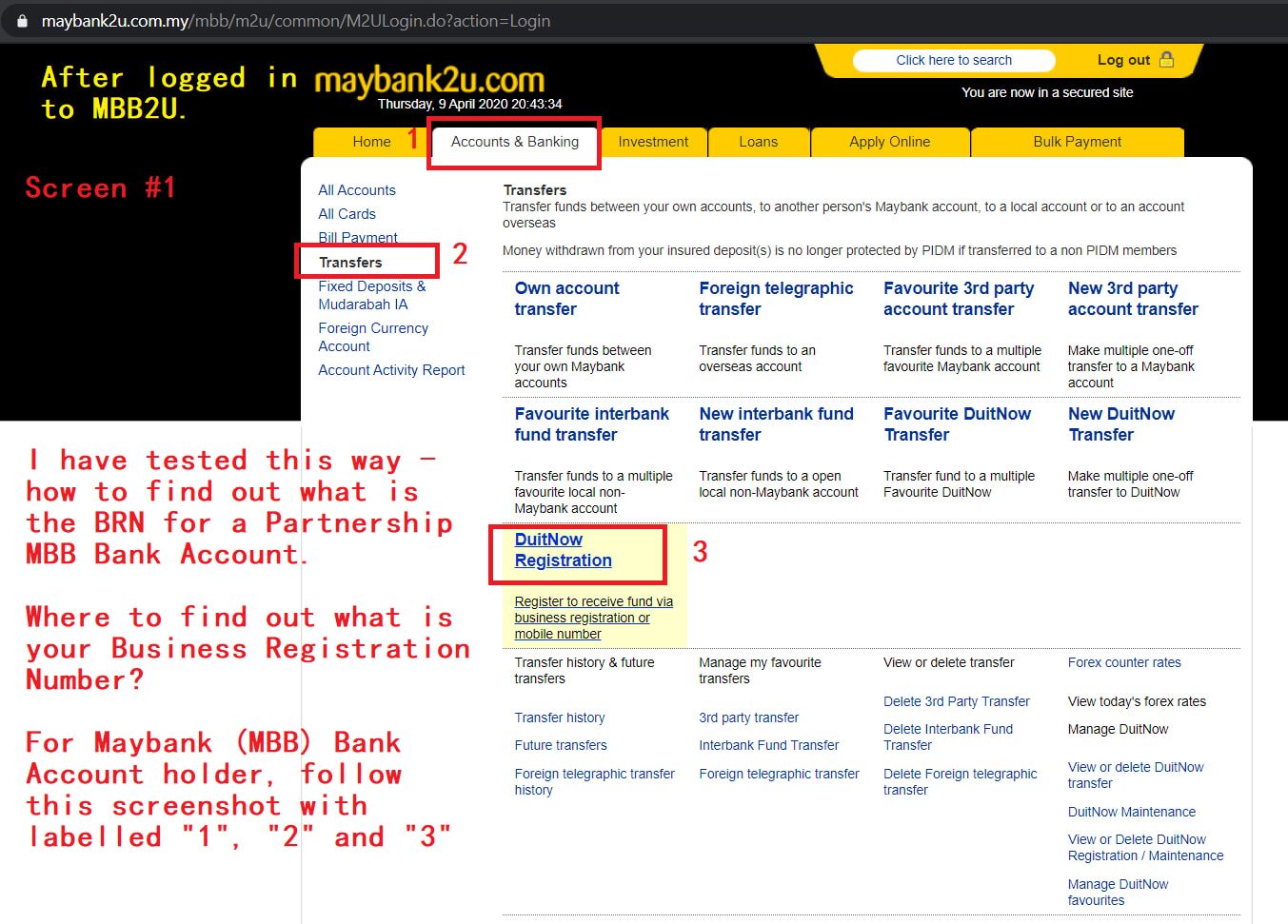This screenshot has width=1288, height=924.
Task: Open New interbank fund transfer
Action: (776, 424)
